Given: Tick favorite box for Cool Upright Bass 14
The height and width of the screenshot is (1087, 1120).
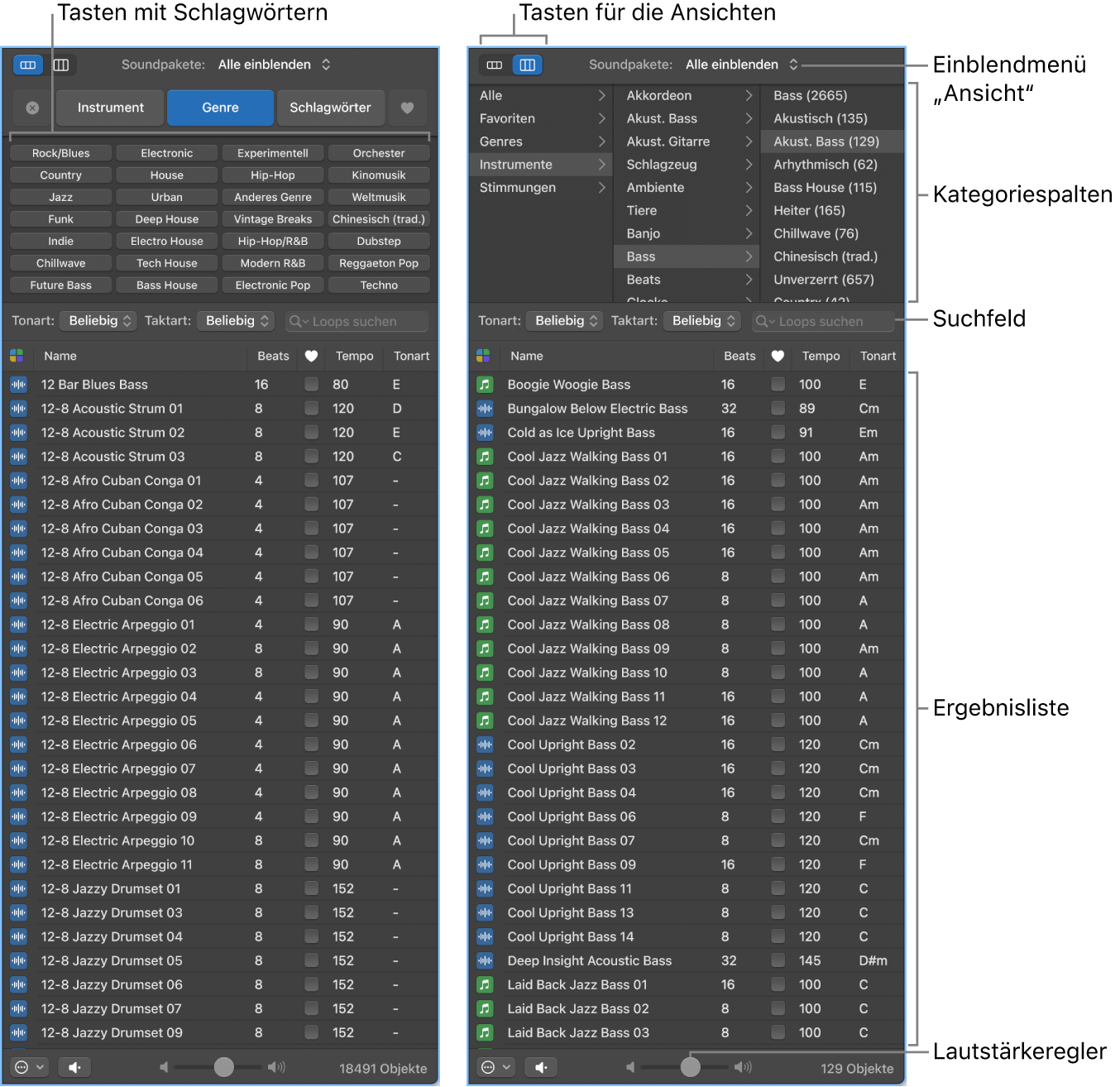Looking at the screenshot, I should tap(778, 936).
